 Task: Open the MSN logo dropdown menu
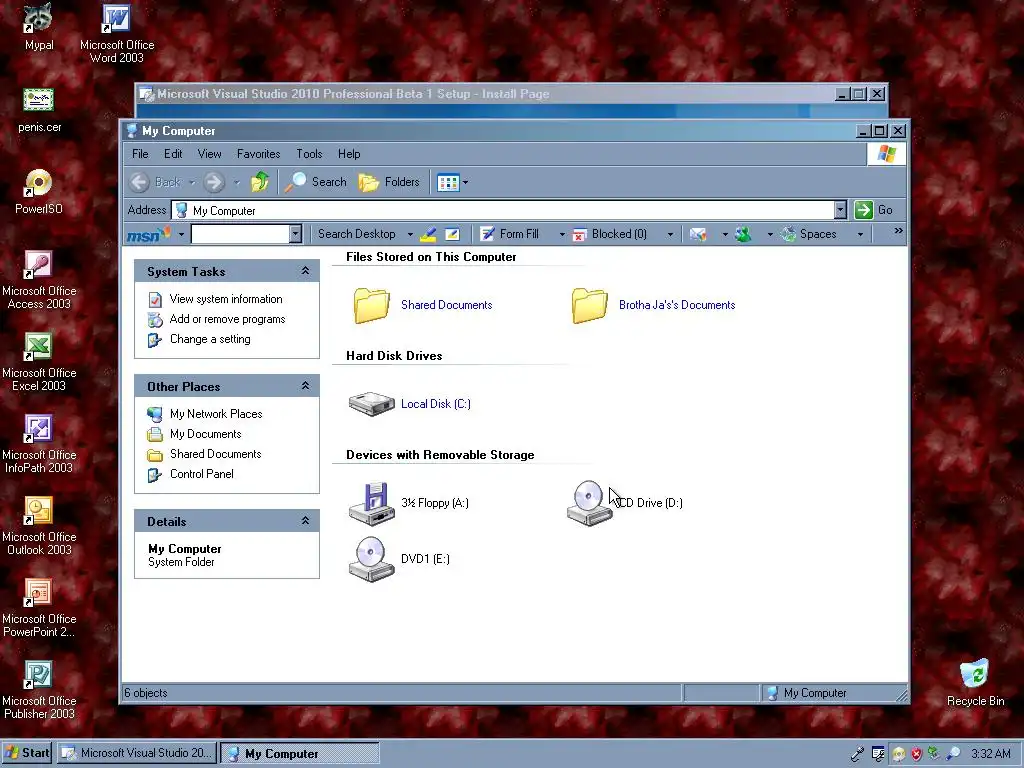[x=181, y=234]
